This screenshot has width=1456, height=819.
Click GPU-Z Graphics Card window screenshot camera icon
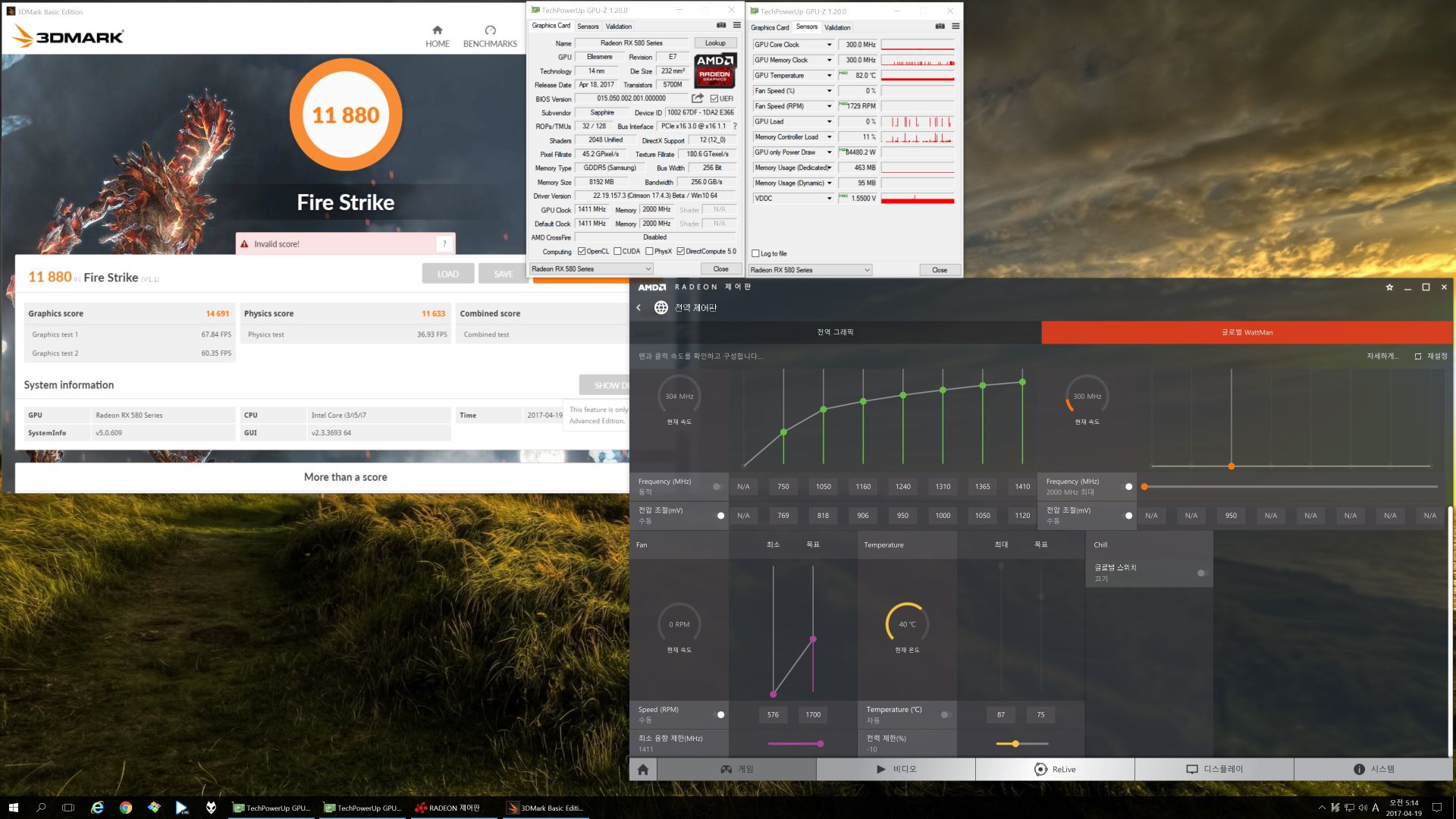[x=721, y=25]
